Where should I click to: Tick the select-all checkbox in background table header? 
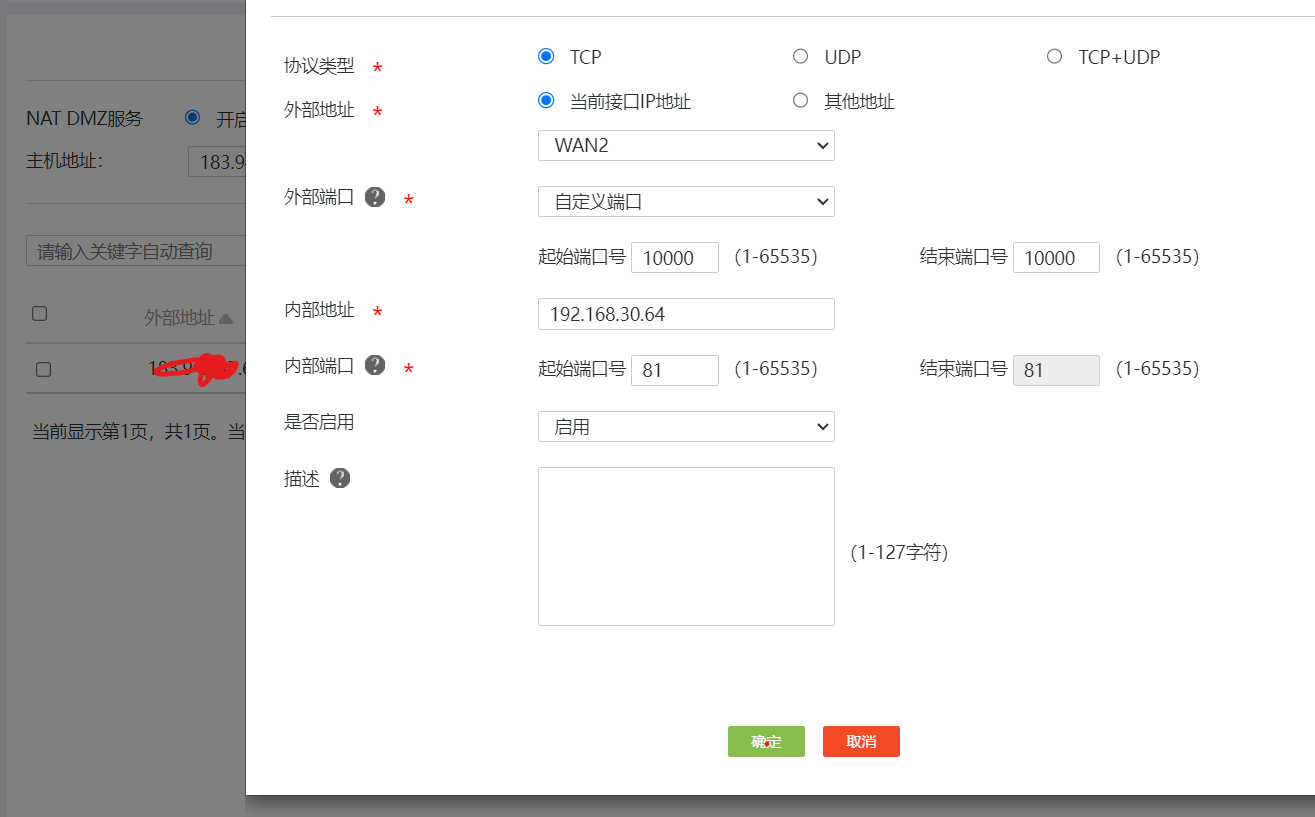40,314
